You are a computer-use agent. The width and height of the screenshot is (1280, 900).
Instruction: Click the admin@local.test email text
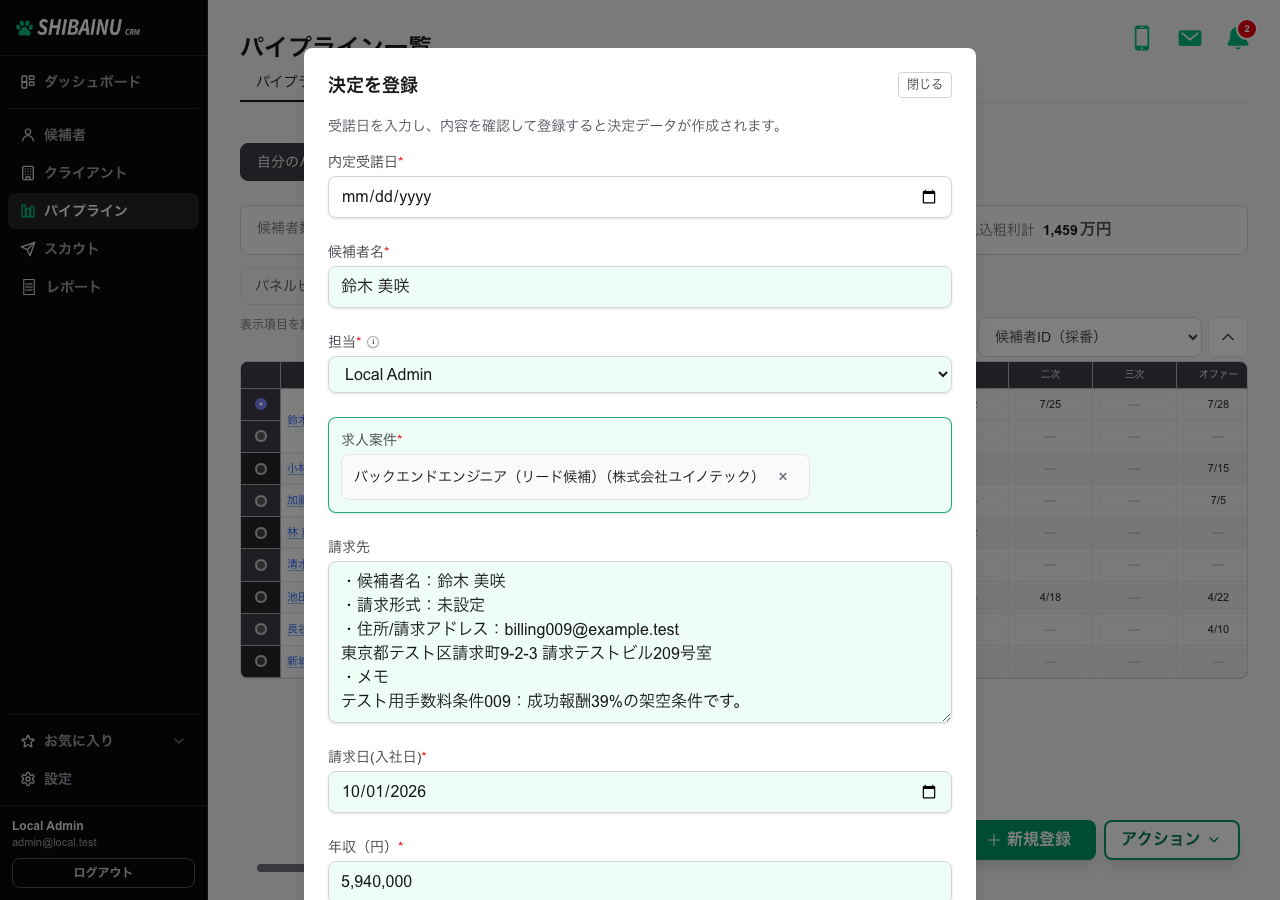(54, 843)
